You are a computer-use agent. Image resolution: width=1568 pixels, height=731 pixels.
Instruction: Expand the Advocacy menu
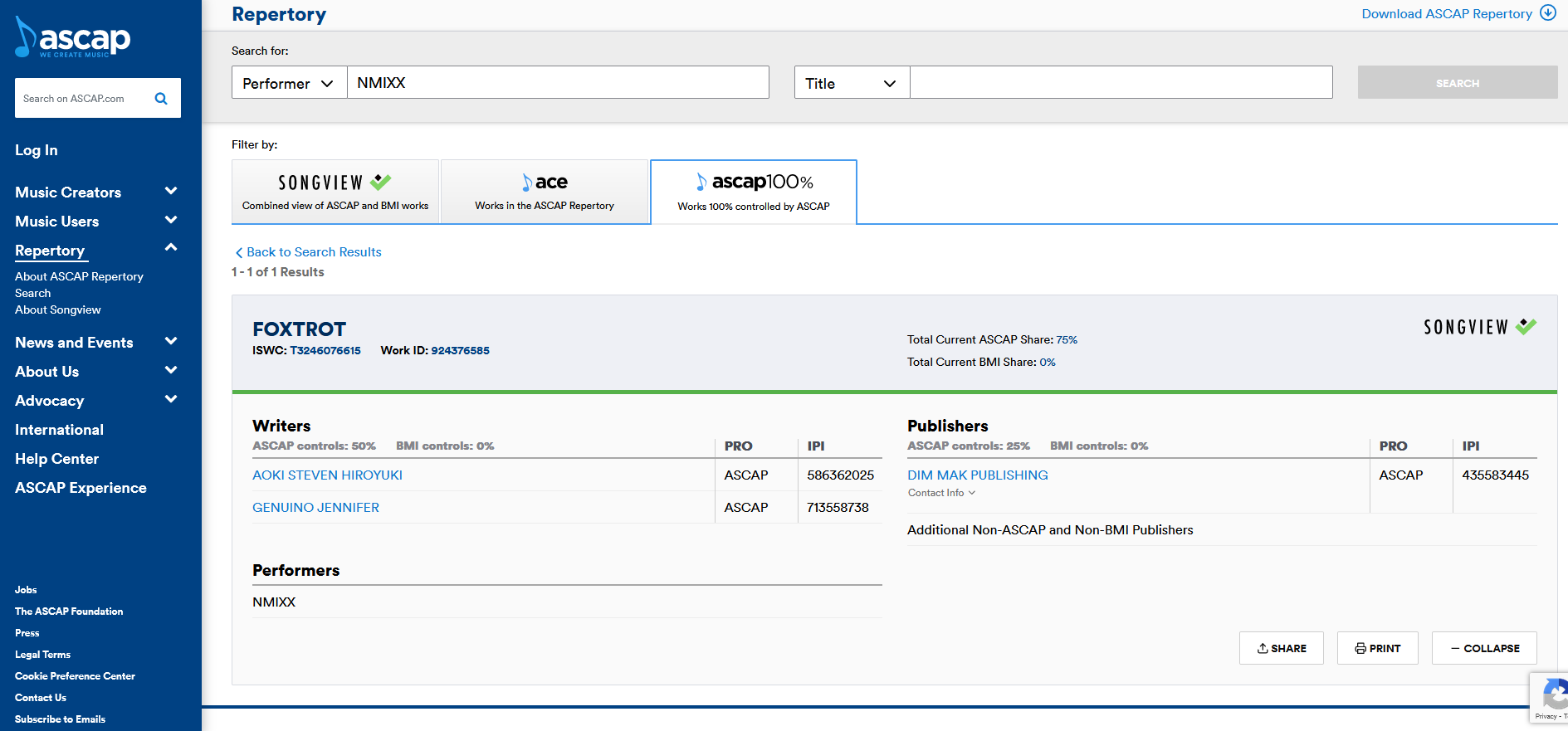(x=171, y=400)
